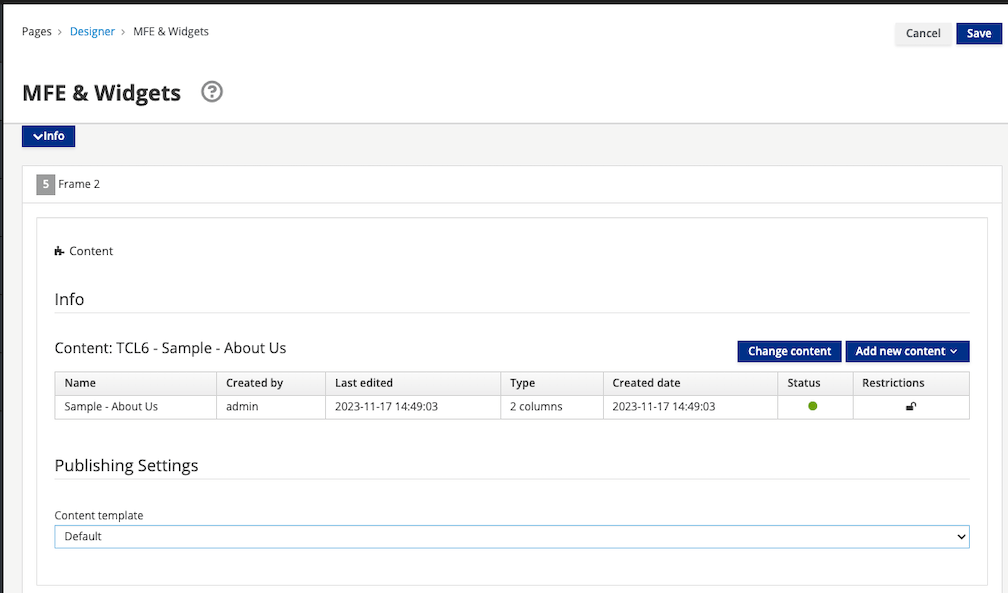
Task: Expand the Info section toggle
Action: (49, 136)
